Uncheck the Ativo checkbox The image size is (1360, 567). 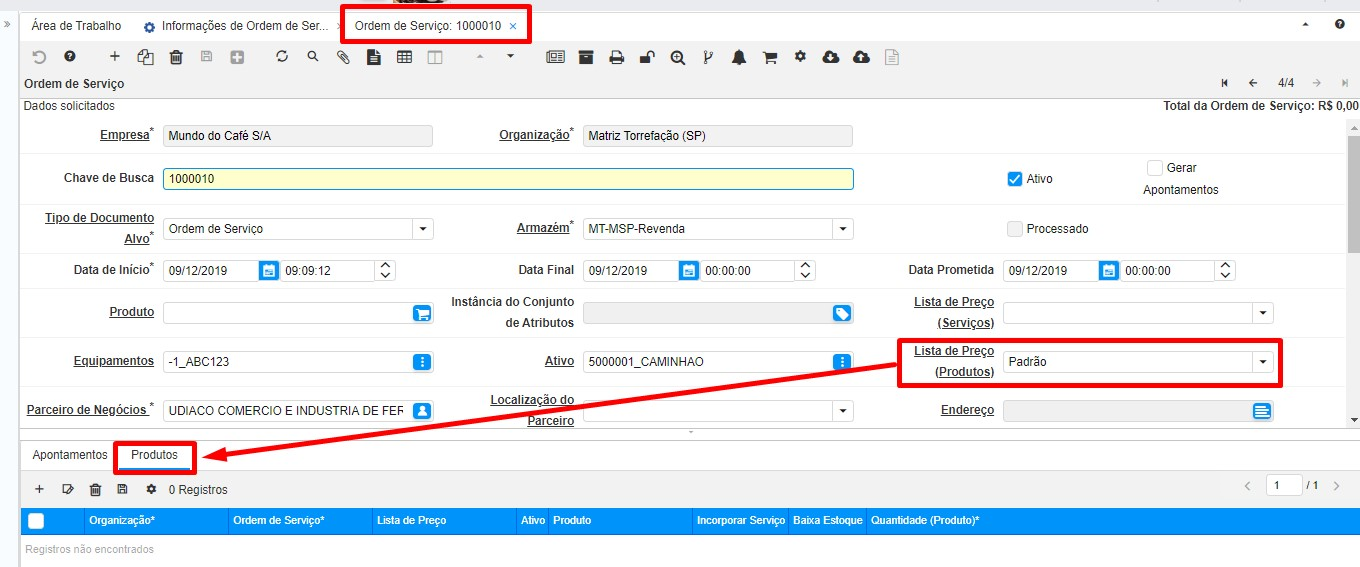tap(1014, 179)
